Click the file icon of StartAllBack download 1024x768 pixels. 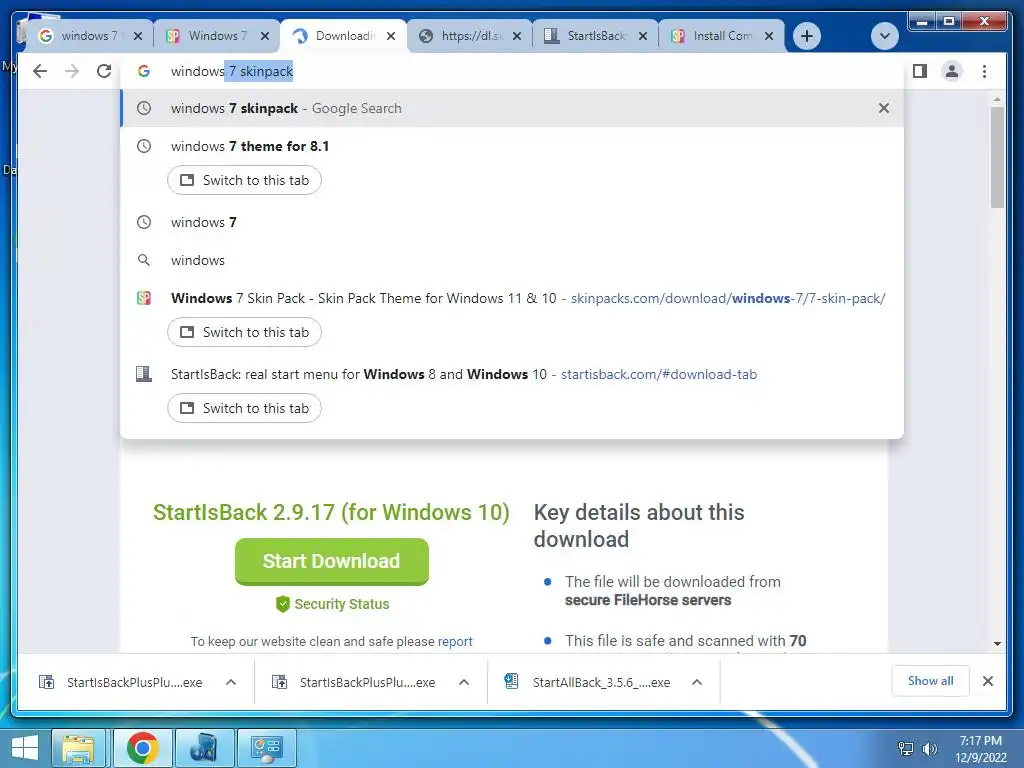511,682
